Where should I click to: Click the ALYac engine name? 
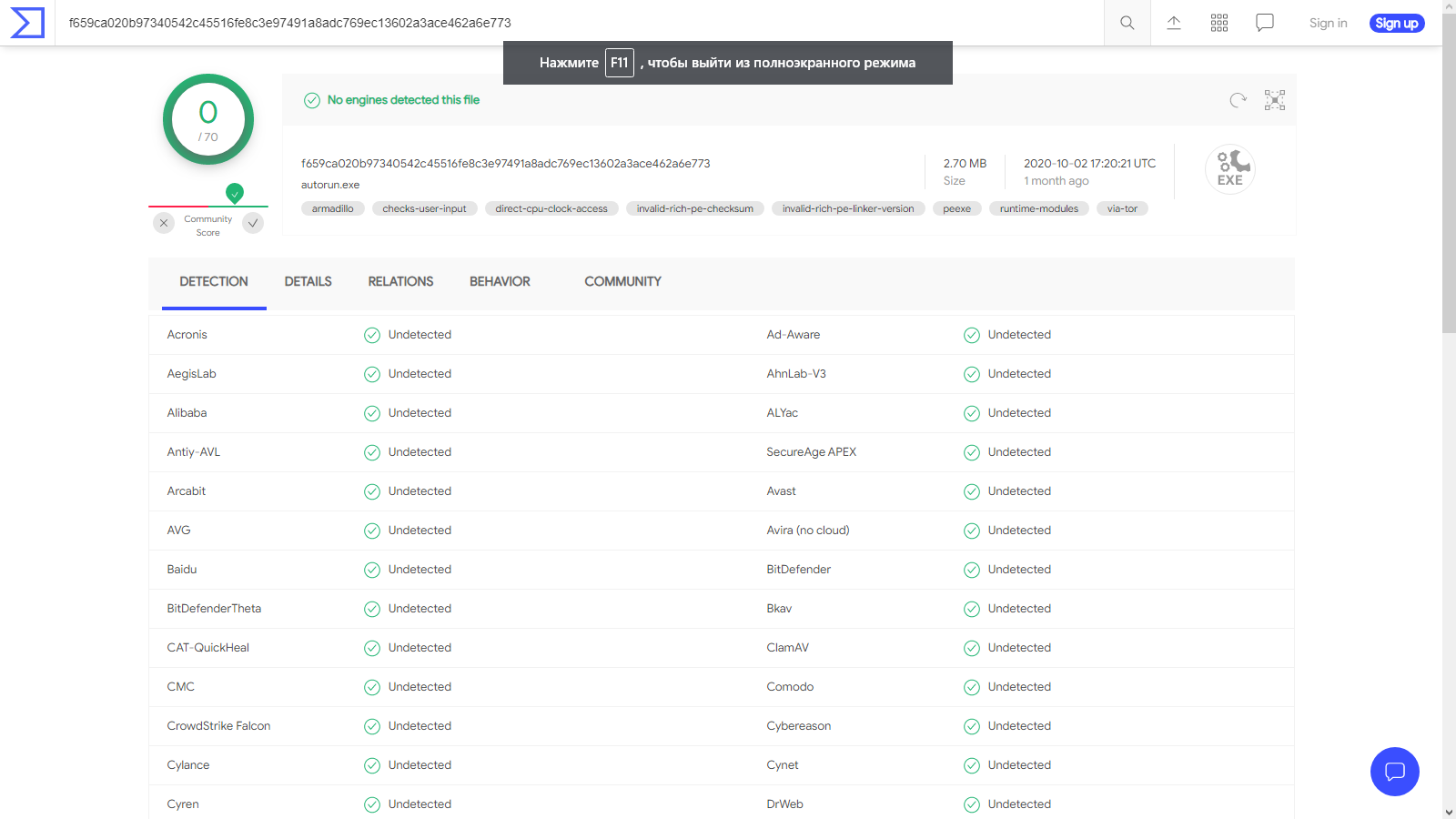click(x=782, y=413)
